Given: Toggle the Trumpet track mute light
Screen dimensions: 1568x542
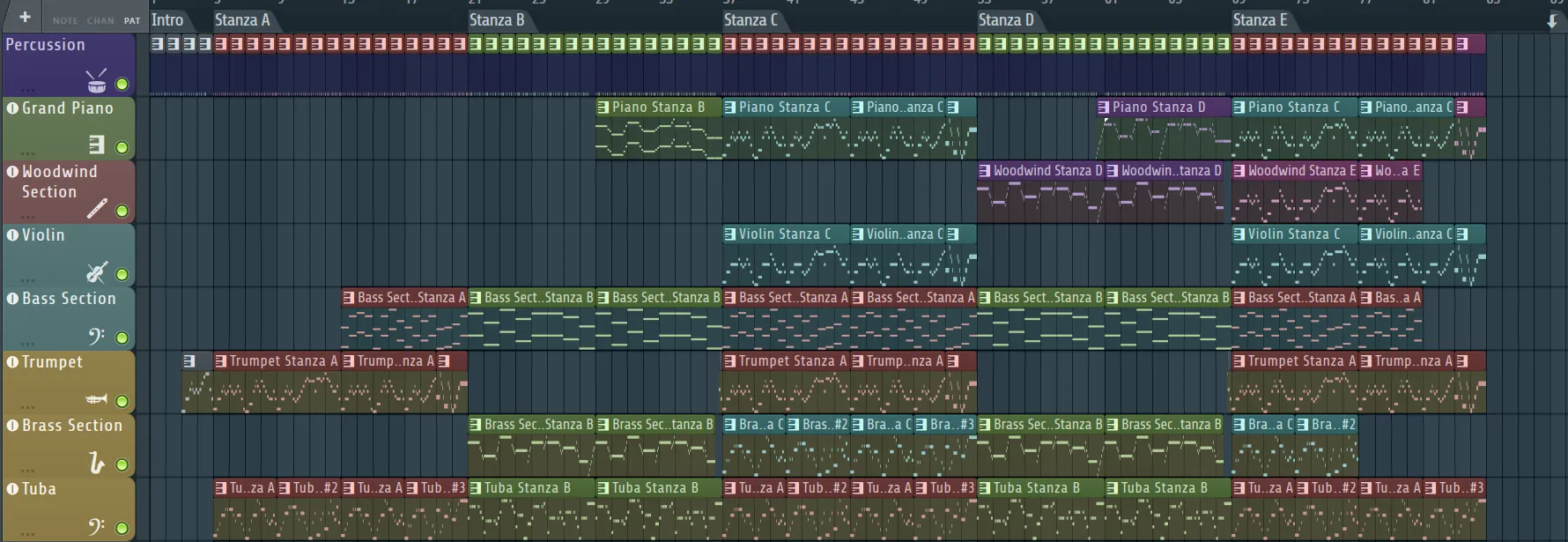Looking at the screenshot, I should pyautogui.click(x=122, y=402).
